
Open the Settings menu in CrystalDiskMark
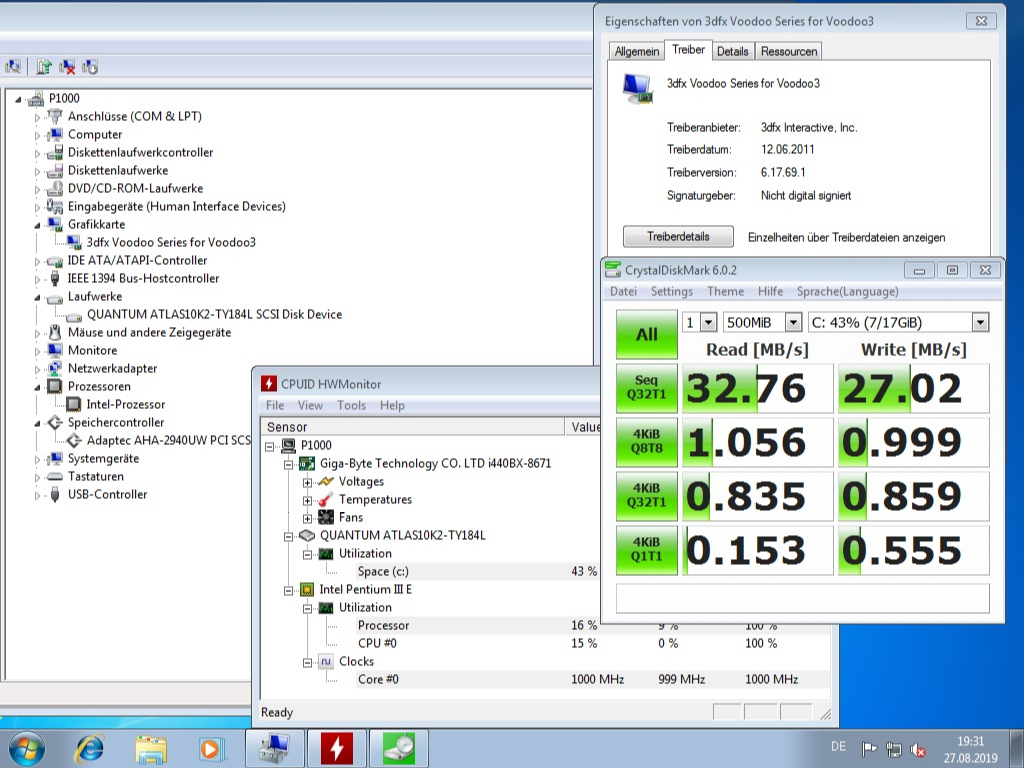(671, 291)
